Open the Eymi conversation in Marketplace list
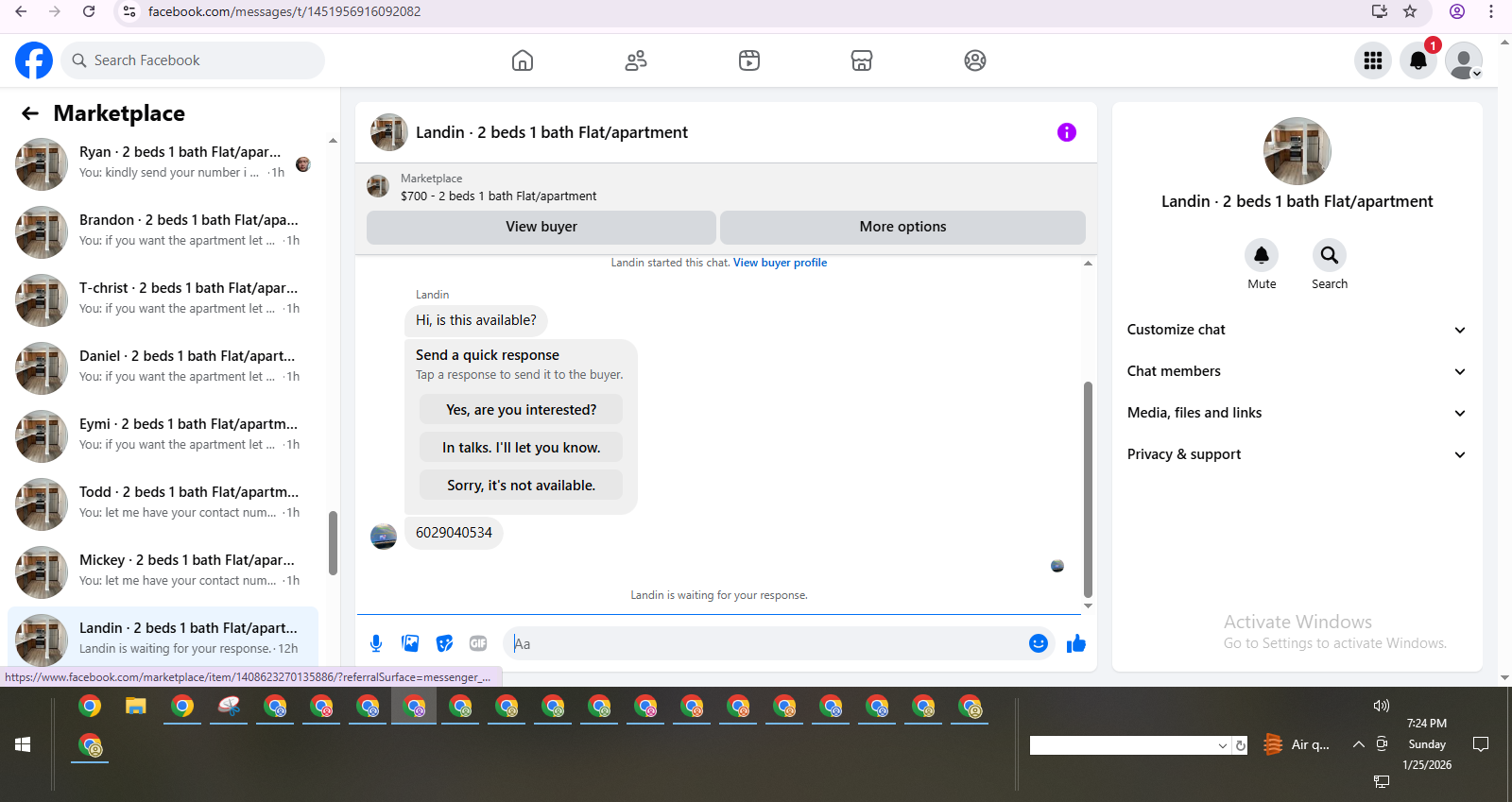1512x802 pixels. [x=163, y=436]
